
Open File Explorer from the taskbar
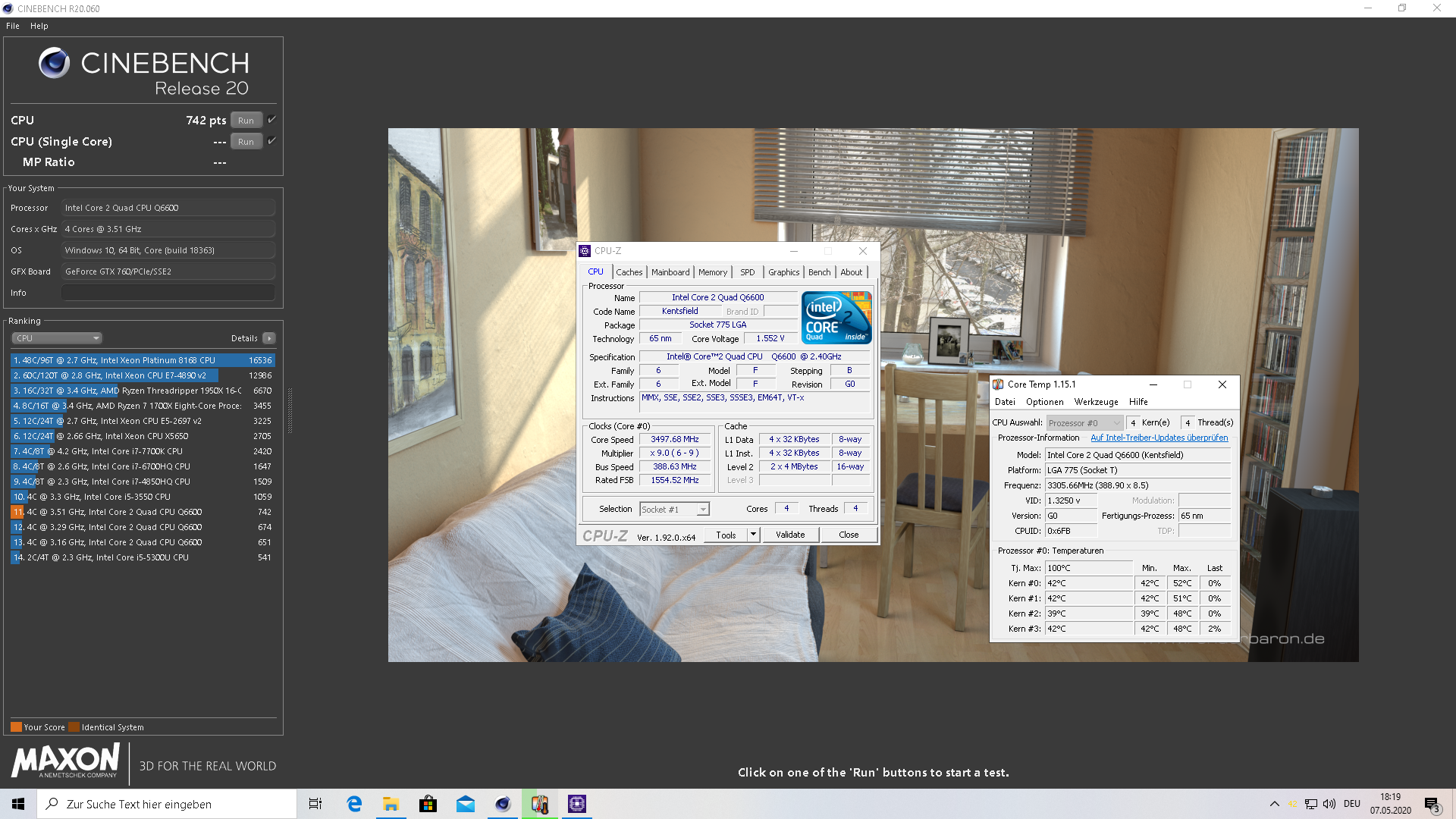(x=391, y=804)
